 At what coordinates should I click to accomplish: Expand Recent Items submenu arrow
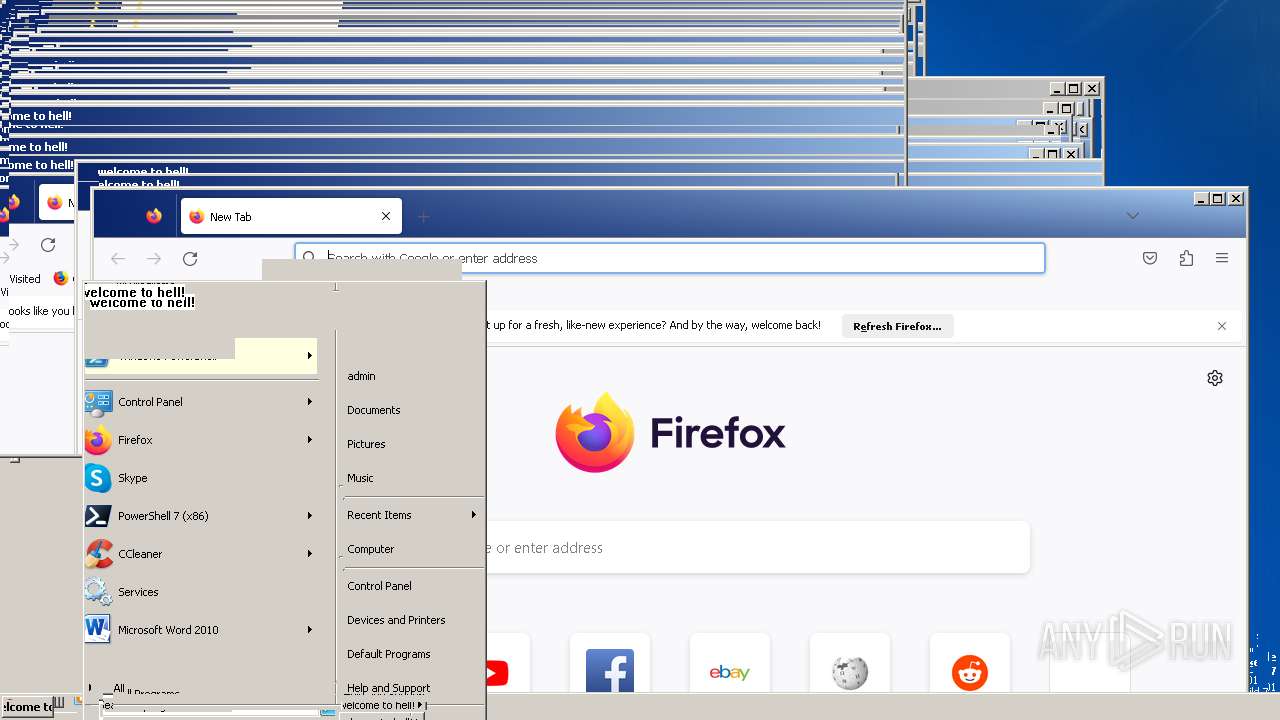[474, 515]
